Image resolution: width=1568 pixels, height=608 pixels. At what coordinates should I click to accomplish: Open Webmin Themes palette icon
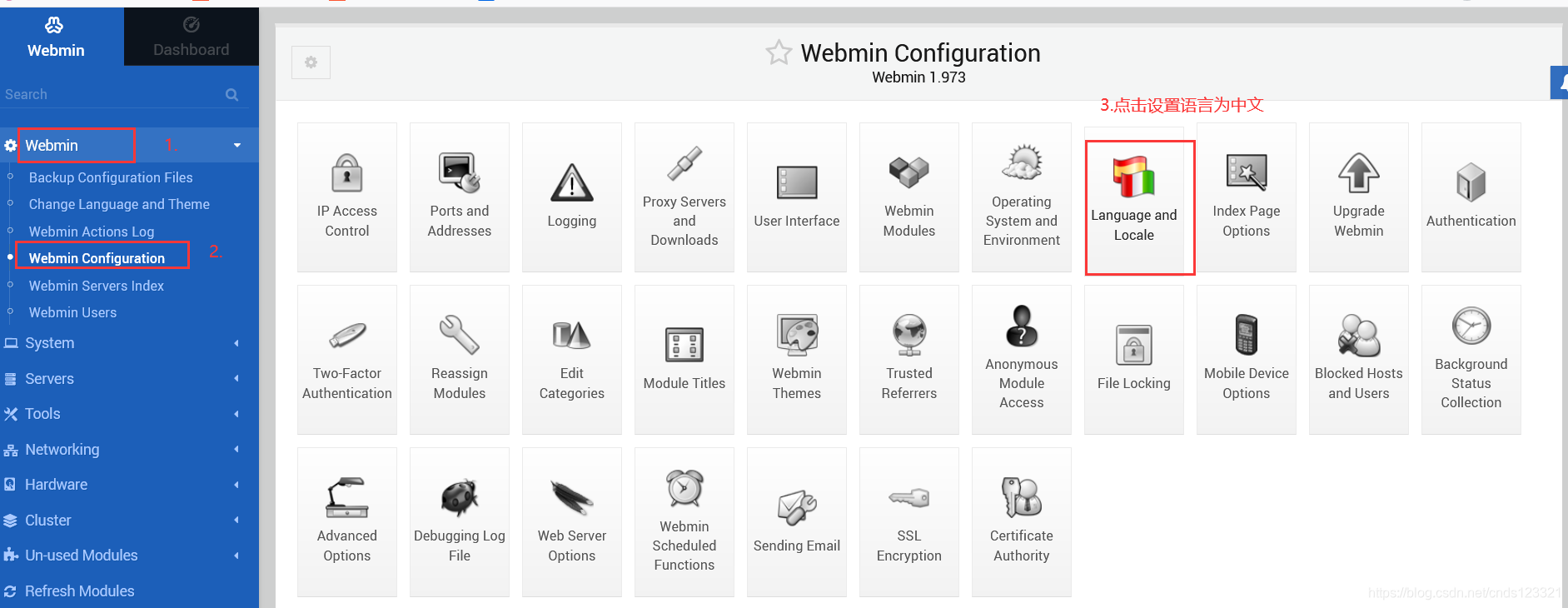[x=797, y=360]
